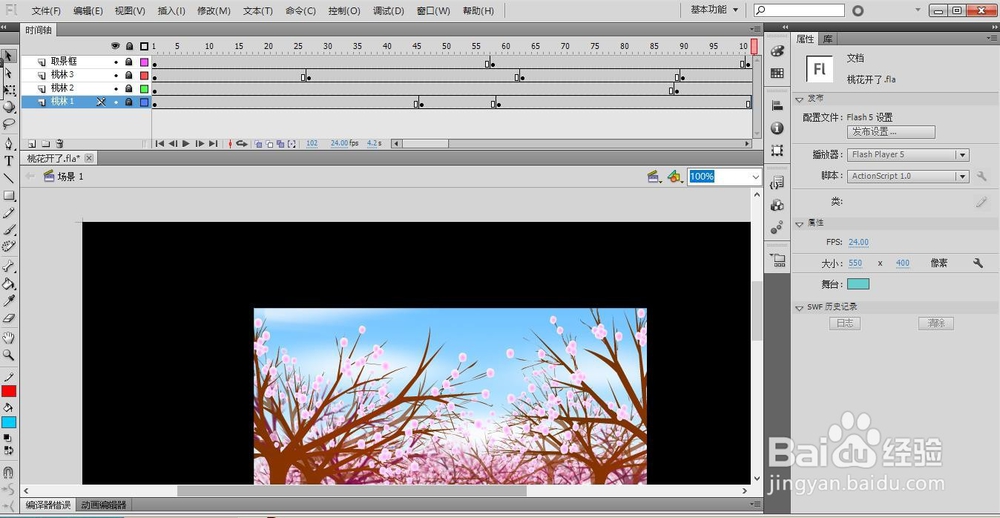
Task: Collapse the SWF 历史记录 section
Action: coord(799,307)
